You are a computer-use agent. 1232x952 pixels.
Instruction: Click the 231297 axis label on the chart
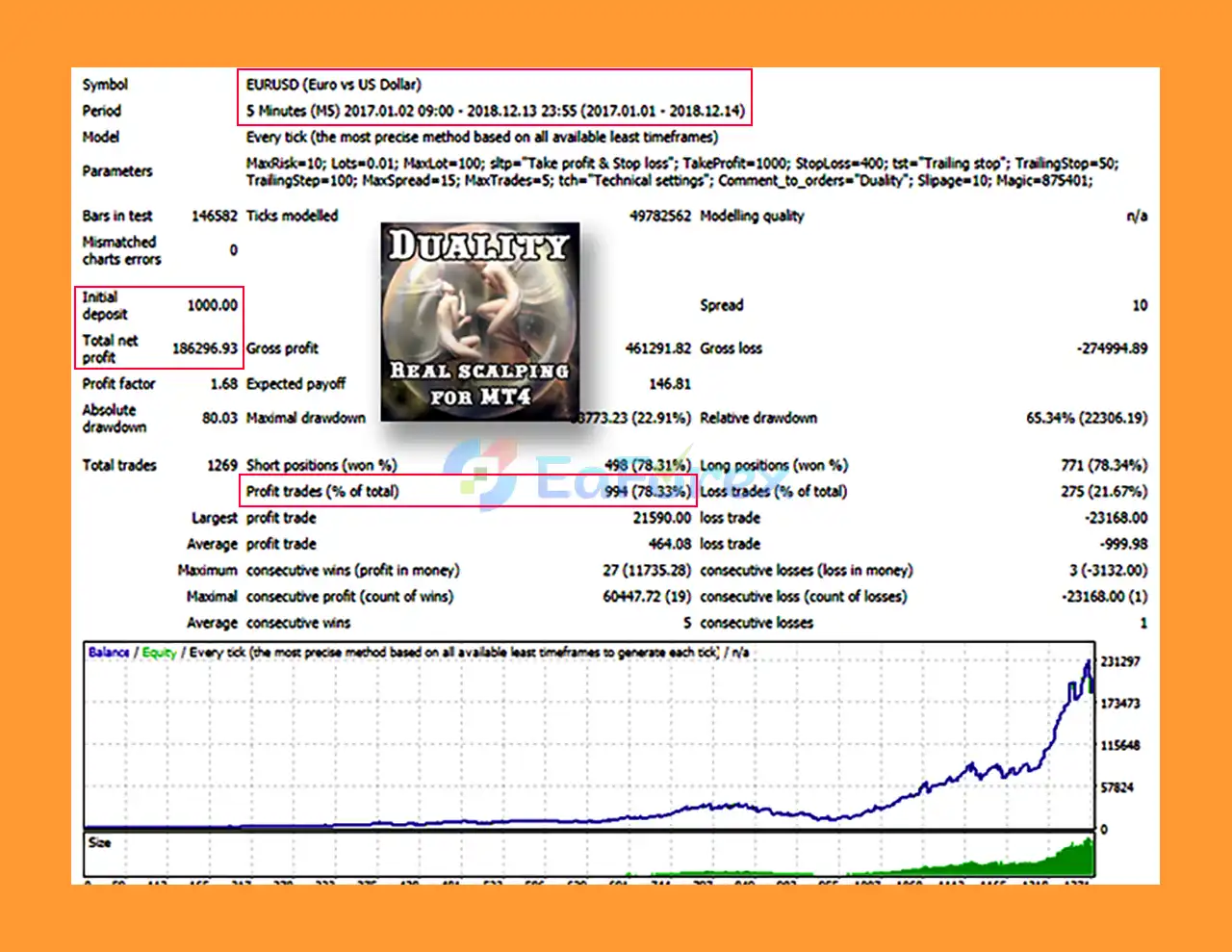point(1122,662)
